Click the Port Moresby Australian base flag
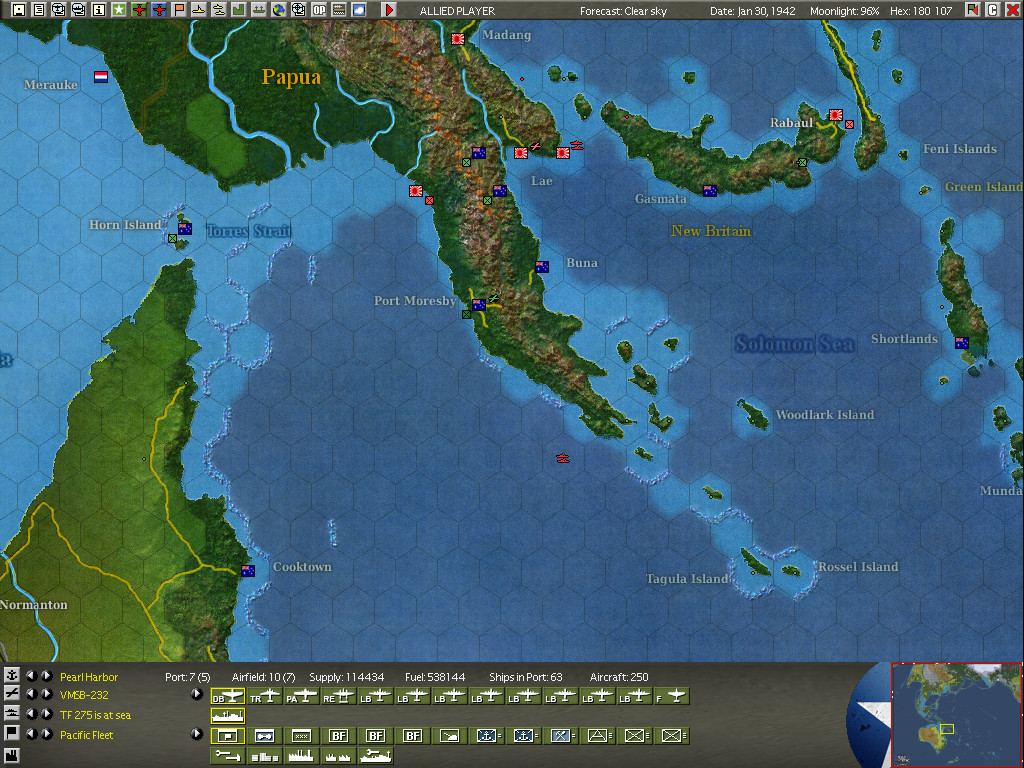 click(479, 305)
